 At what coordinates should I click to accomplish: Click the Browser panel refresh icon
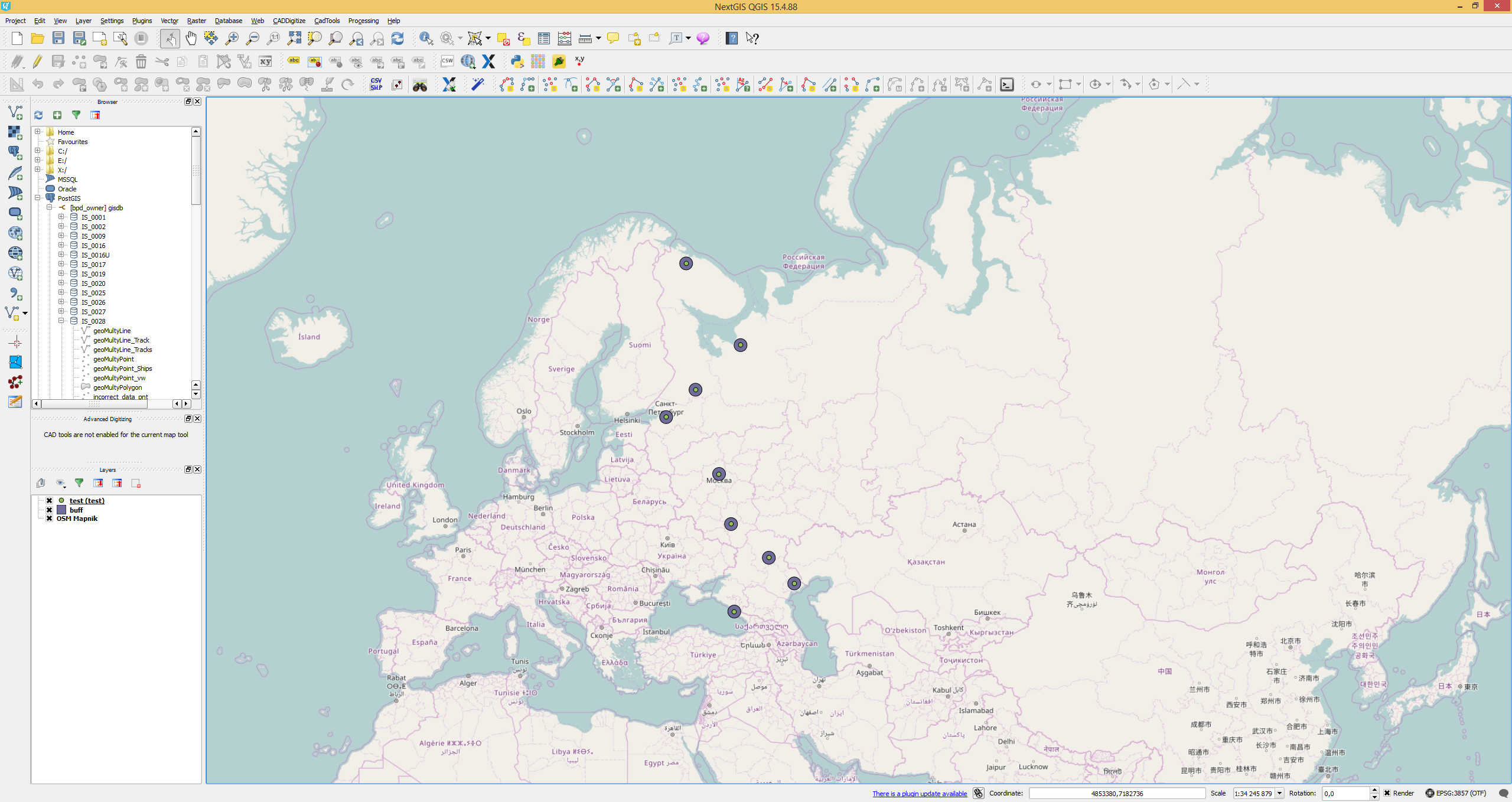[x=38, y=115]
